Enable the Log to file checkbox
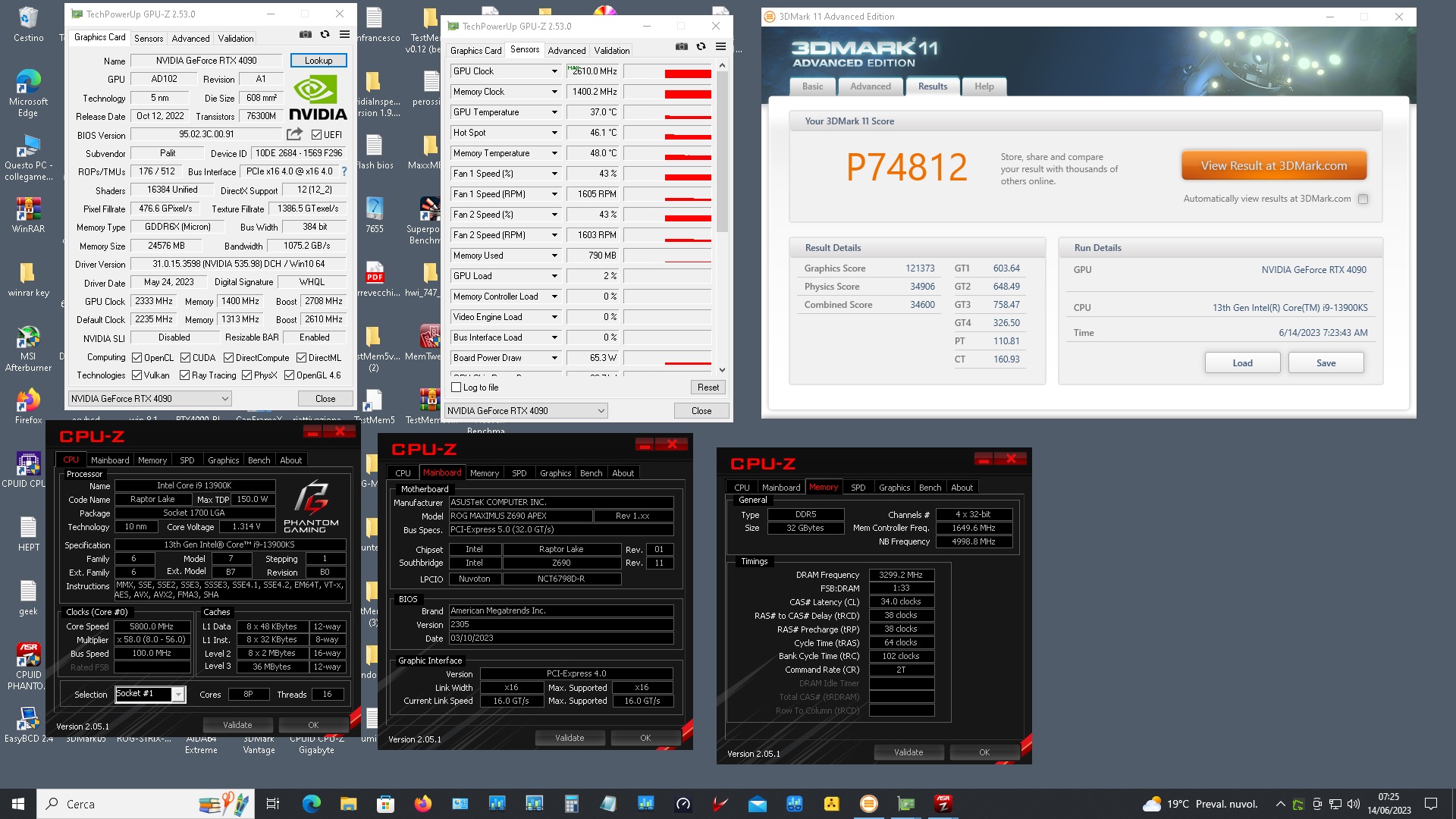Screen dimensions: 1456x819 (x=456, y=387)
